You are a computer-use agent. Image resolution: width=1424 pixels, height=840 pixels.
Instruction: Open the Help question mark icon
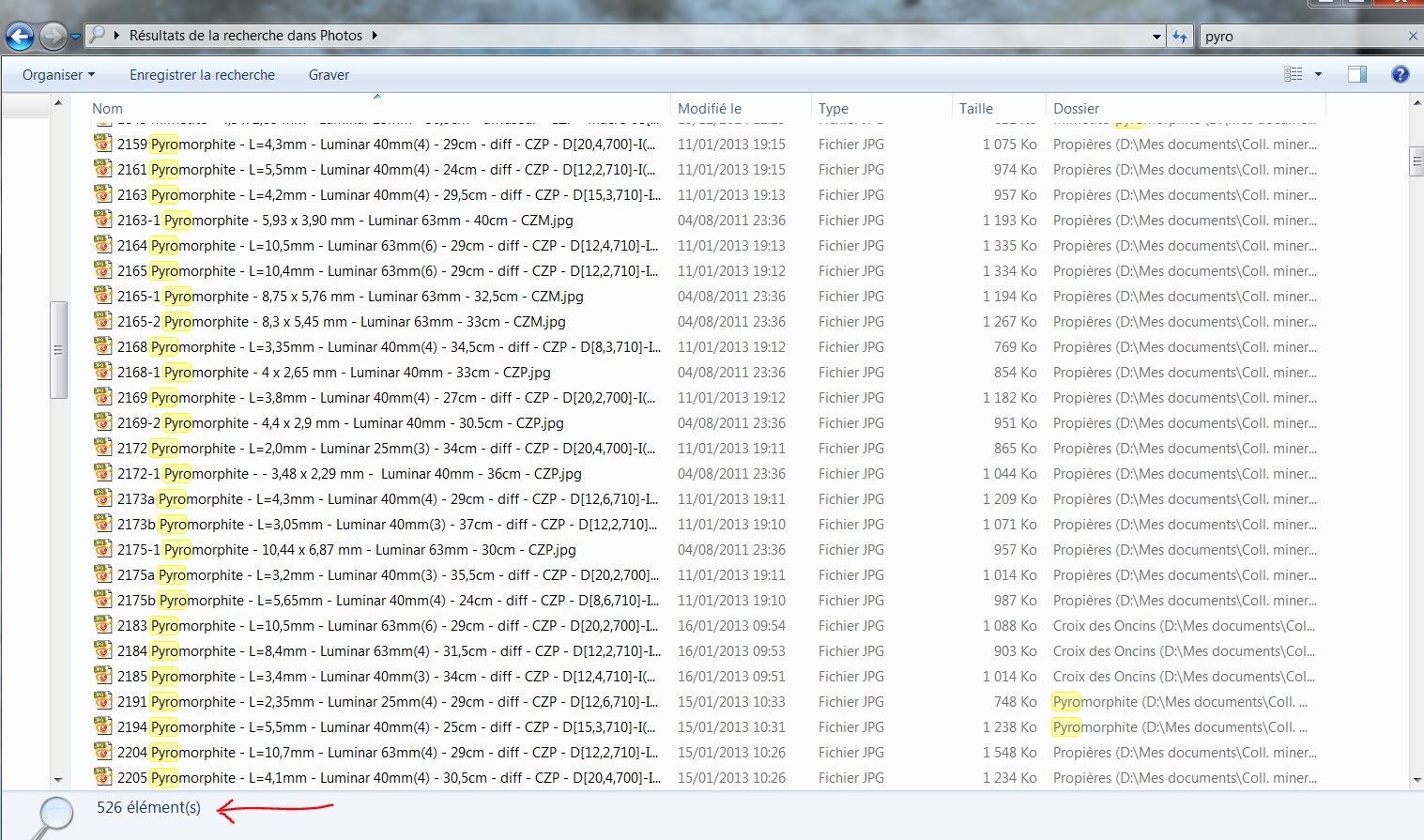[x=1400, y=75]
